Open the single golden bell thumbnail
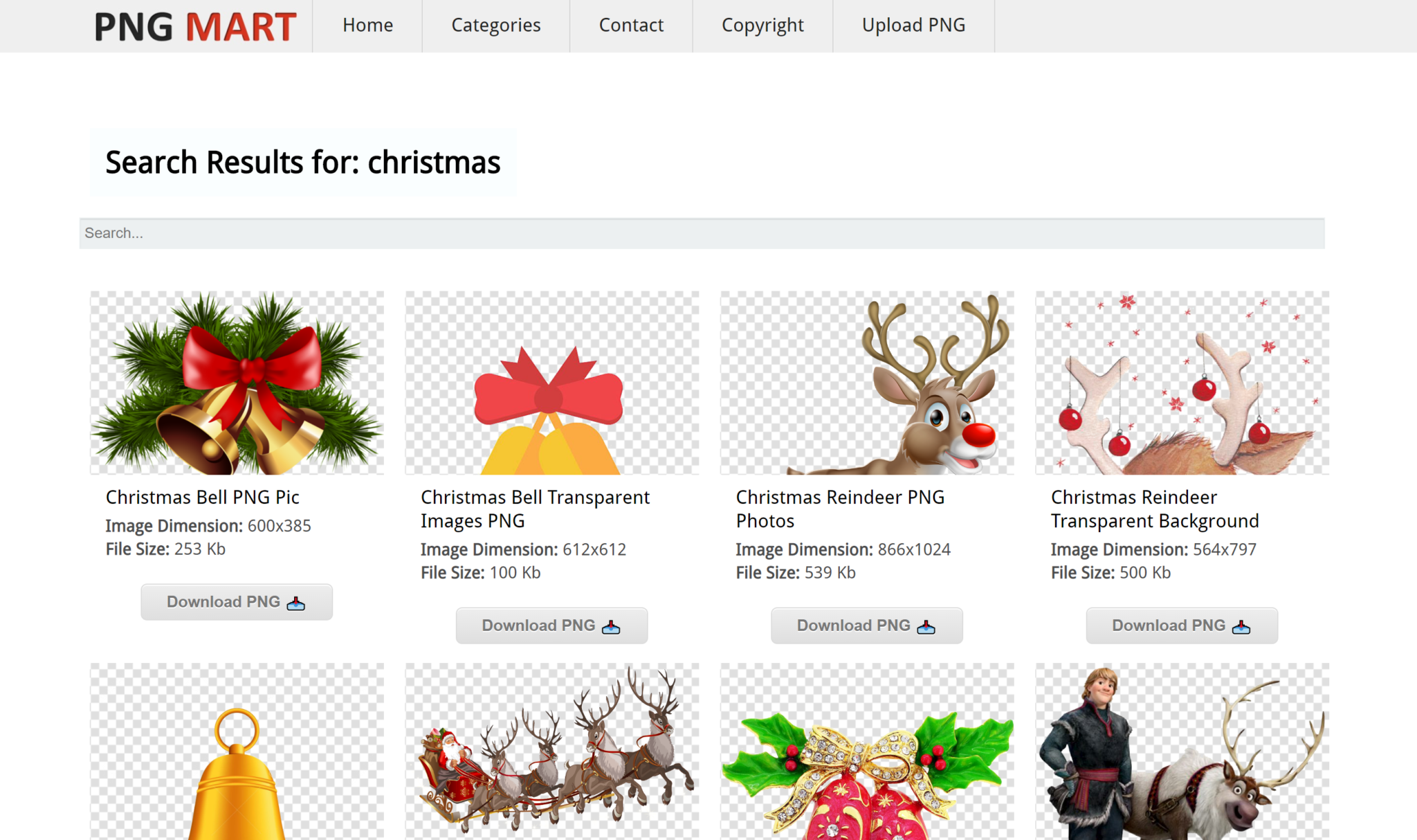Viewport: 1417px width, 840px height. (237, 751)
